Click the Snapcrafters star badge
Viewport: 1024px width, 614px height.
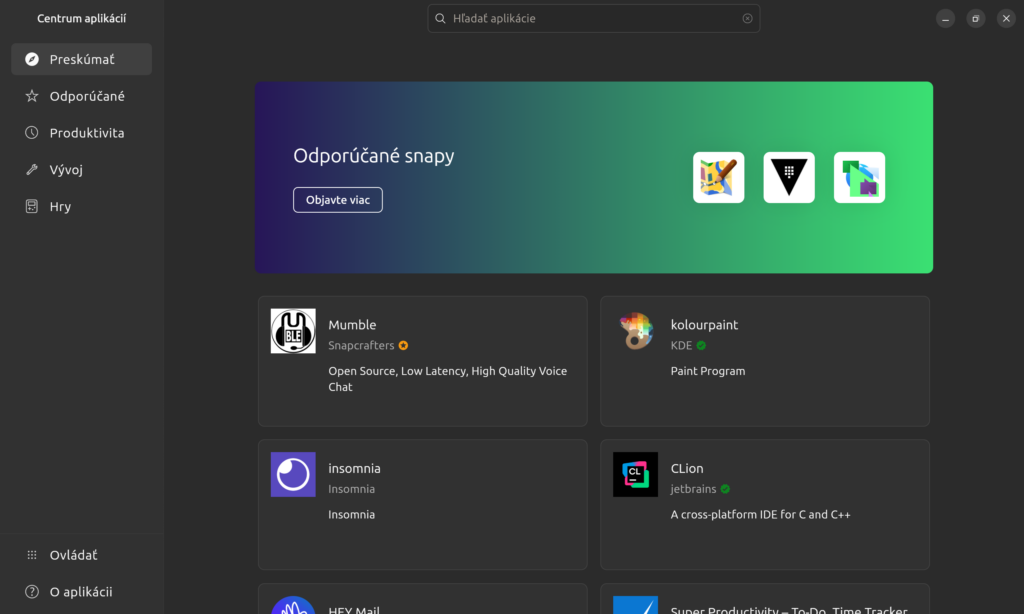tap(404, 346)
